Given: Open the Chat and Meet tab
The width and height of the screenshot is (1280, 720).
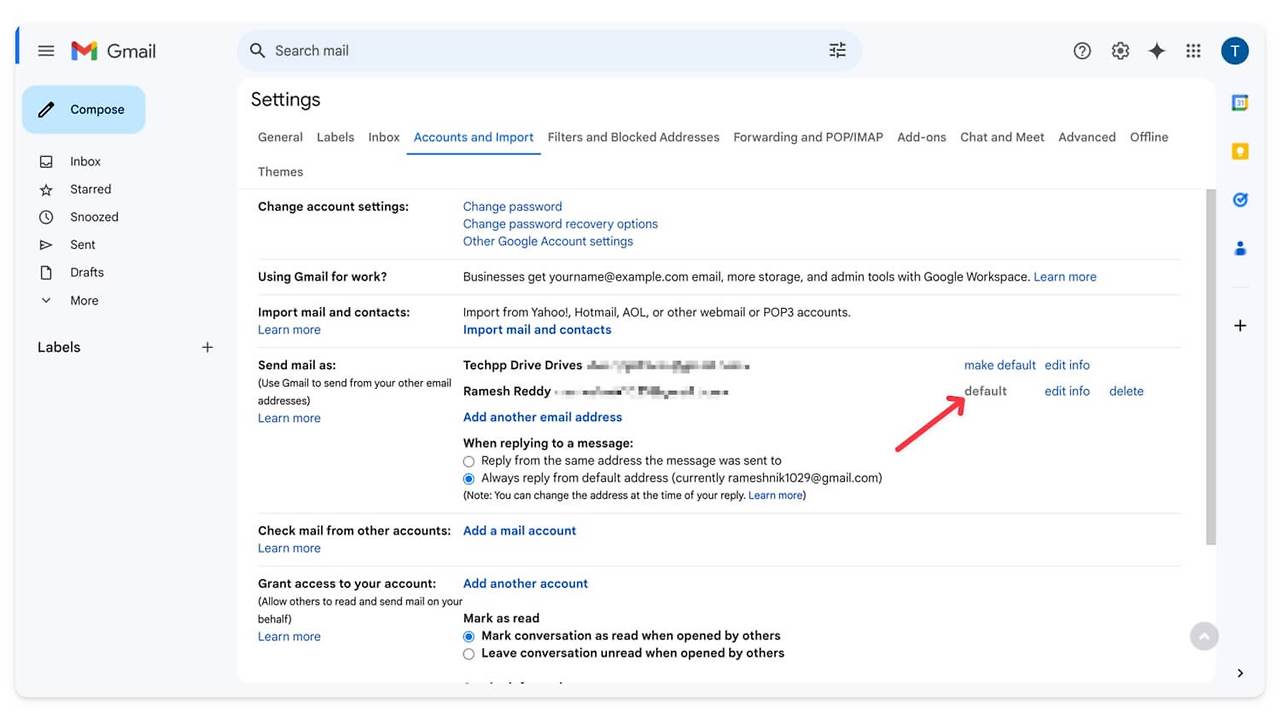Looking at the screenshot, I should (1002, 137).
